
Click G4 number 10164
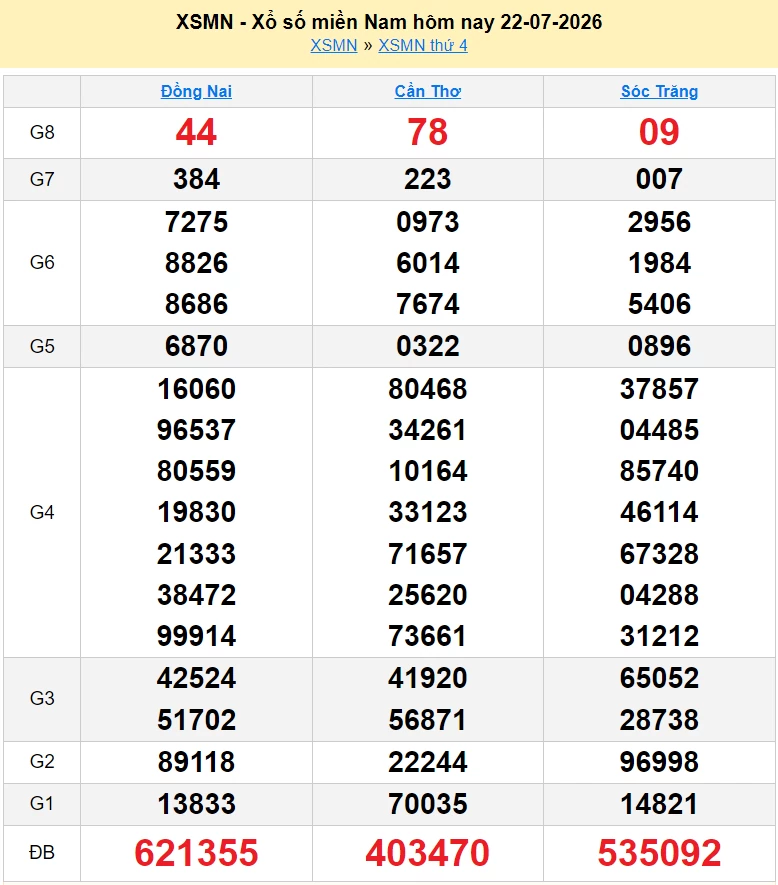tap(427, 471)
